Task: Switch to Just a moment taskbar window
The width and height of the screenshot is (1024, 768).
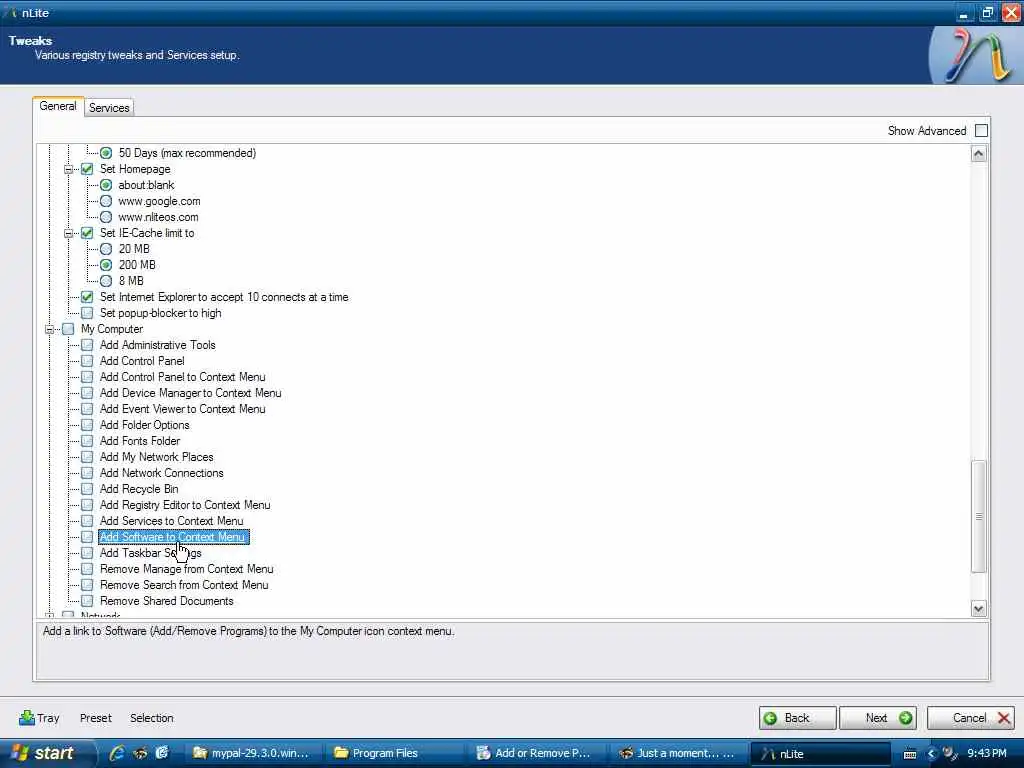Action: point(677,753)
